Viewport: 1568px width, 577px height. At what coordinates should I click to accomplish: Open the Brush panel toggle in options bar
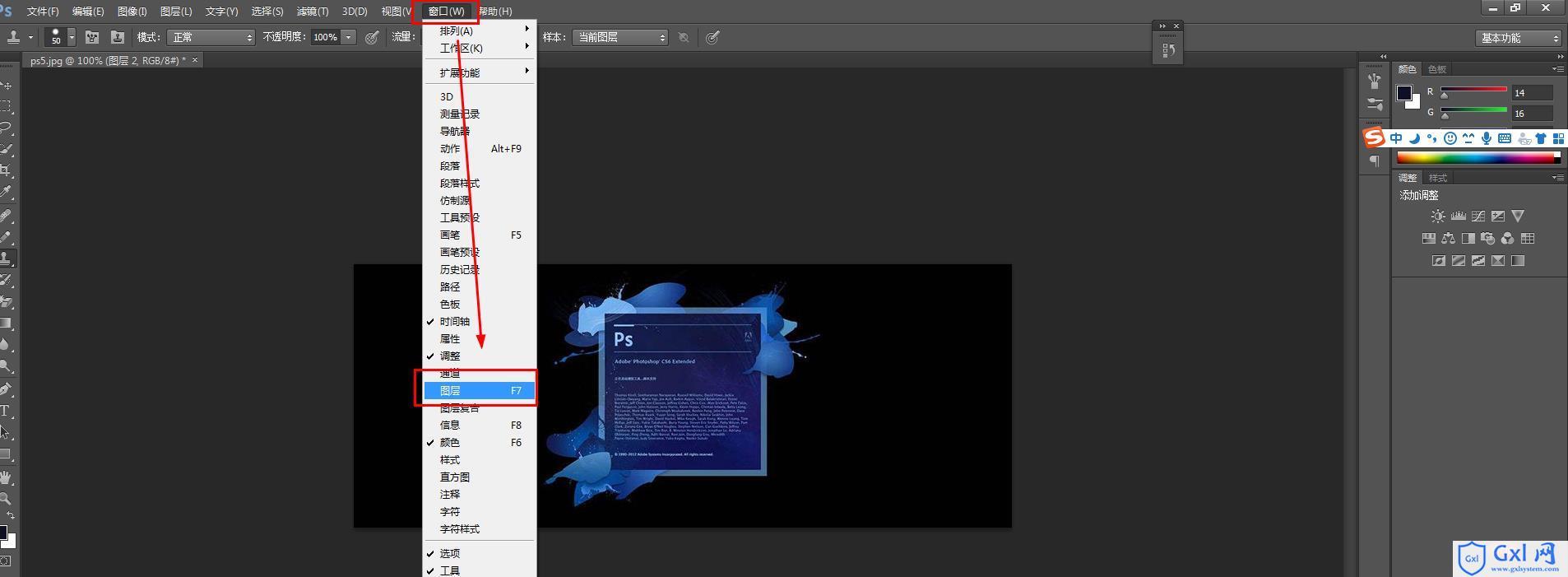(92, 37)
